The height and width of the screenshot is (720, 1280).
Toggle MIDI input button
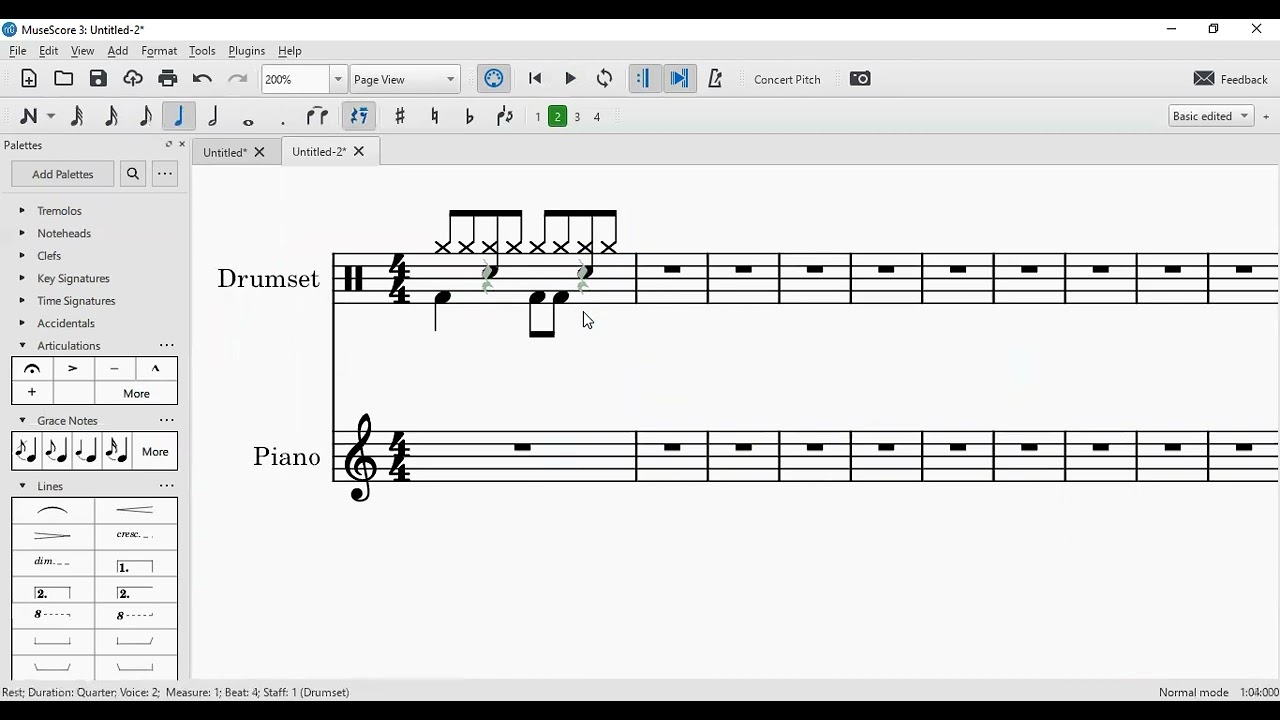(x=494, y=79)
